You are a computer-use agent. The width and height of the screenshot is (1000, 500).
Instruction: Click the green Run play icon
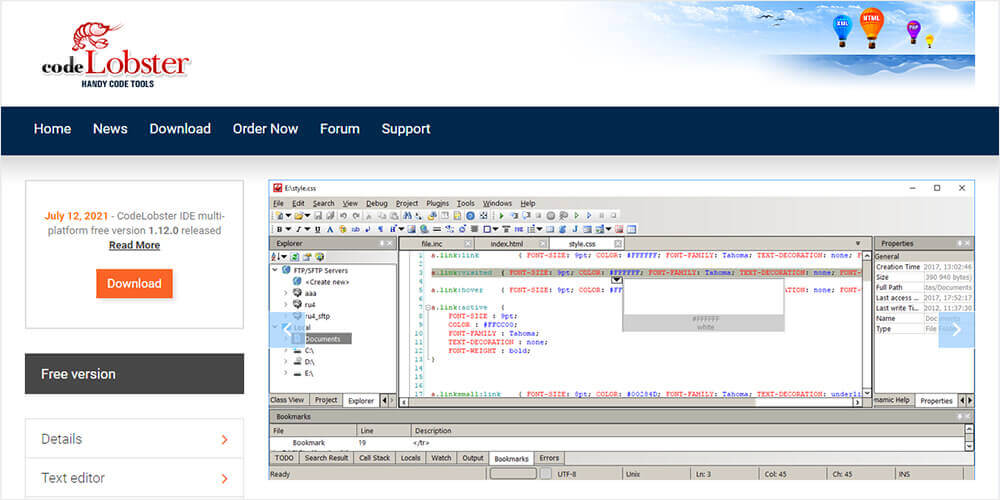[x=501, y=216]
